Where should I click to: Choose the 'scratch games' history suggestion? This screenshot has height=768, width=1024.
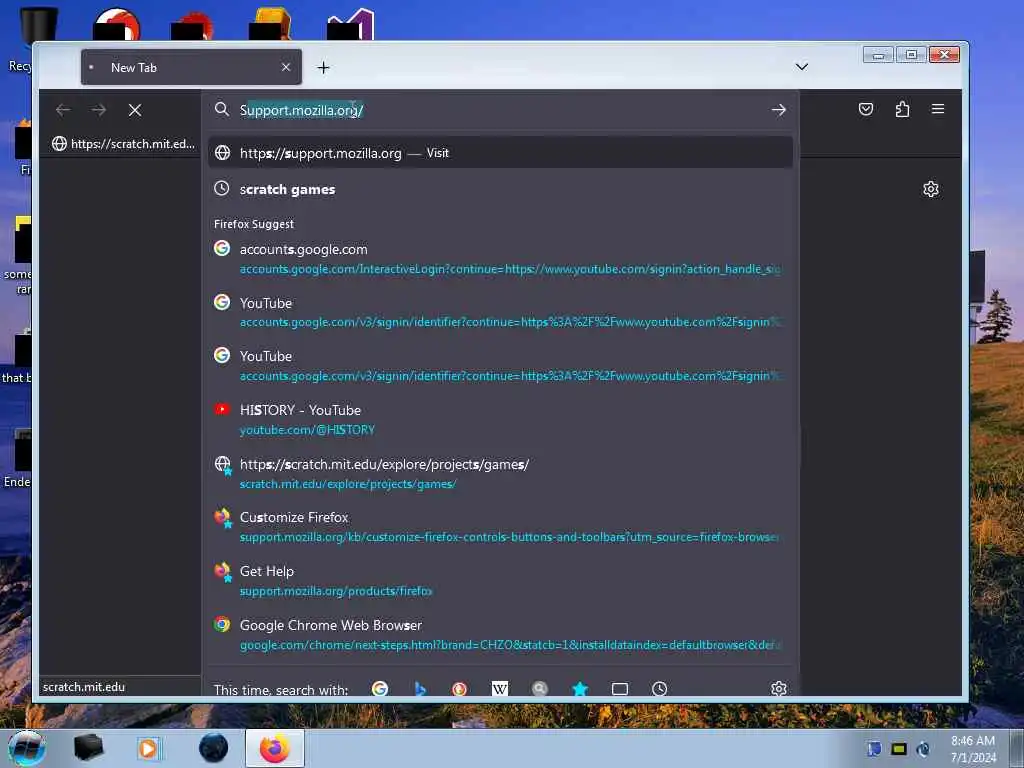point(500,189)
